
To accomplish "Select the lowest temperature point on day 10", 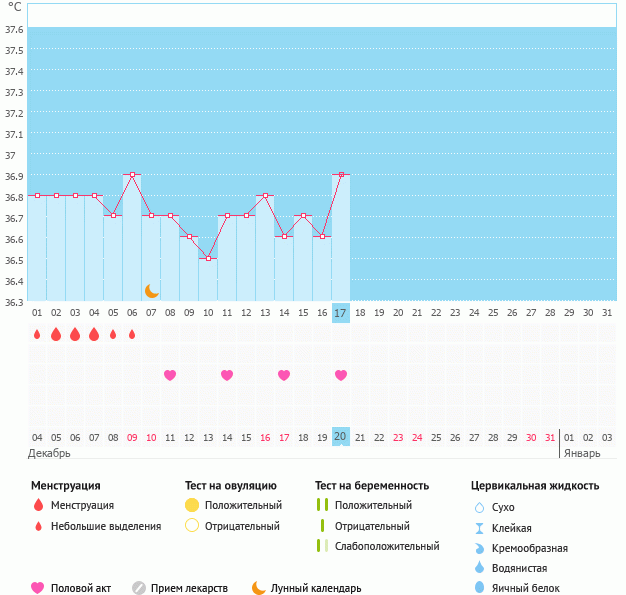I will pyautogui.click(x=208, y=259).
